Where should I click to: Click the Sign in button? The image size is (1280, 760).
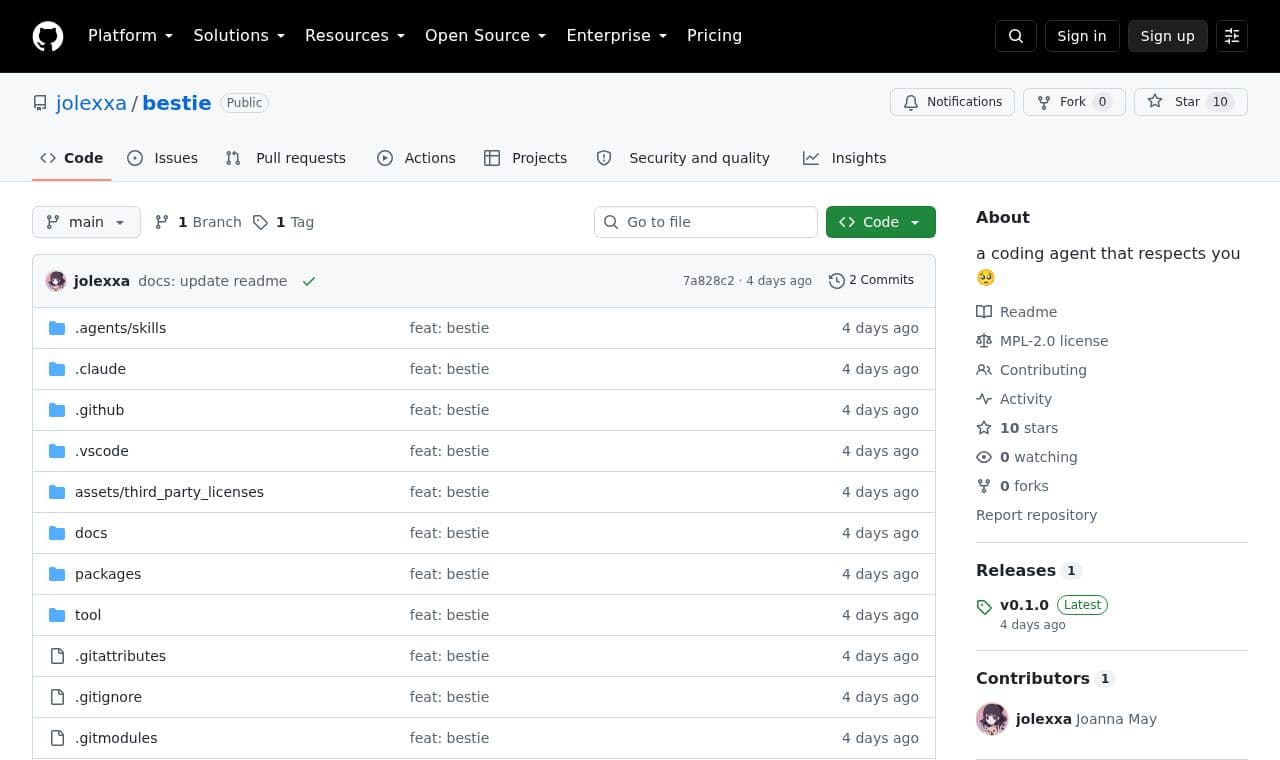[1082, 36]
